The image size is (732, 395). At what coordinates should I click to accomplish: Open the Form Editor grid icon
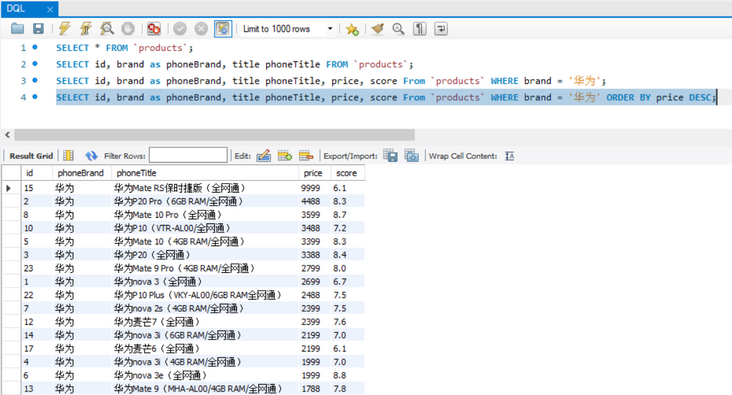pos(68,155)
